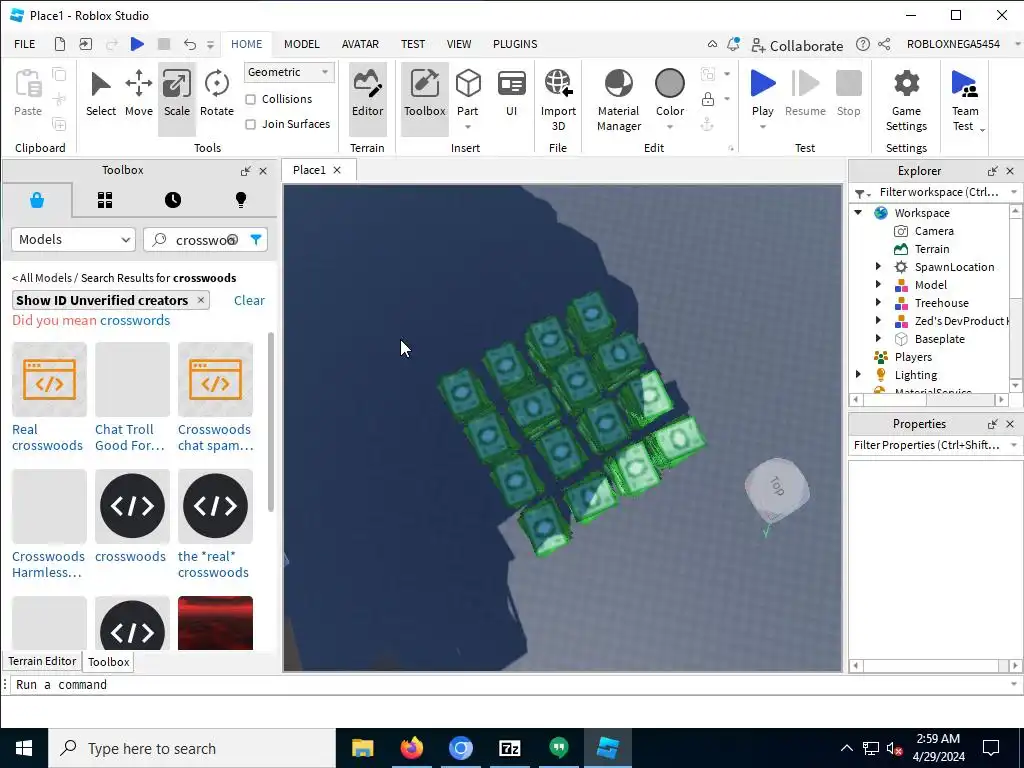Select the Select tool
This screenshot has height=768, width=1024.
101,95
